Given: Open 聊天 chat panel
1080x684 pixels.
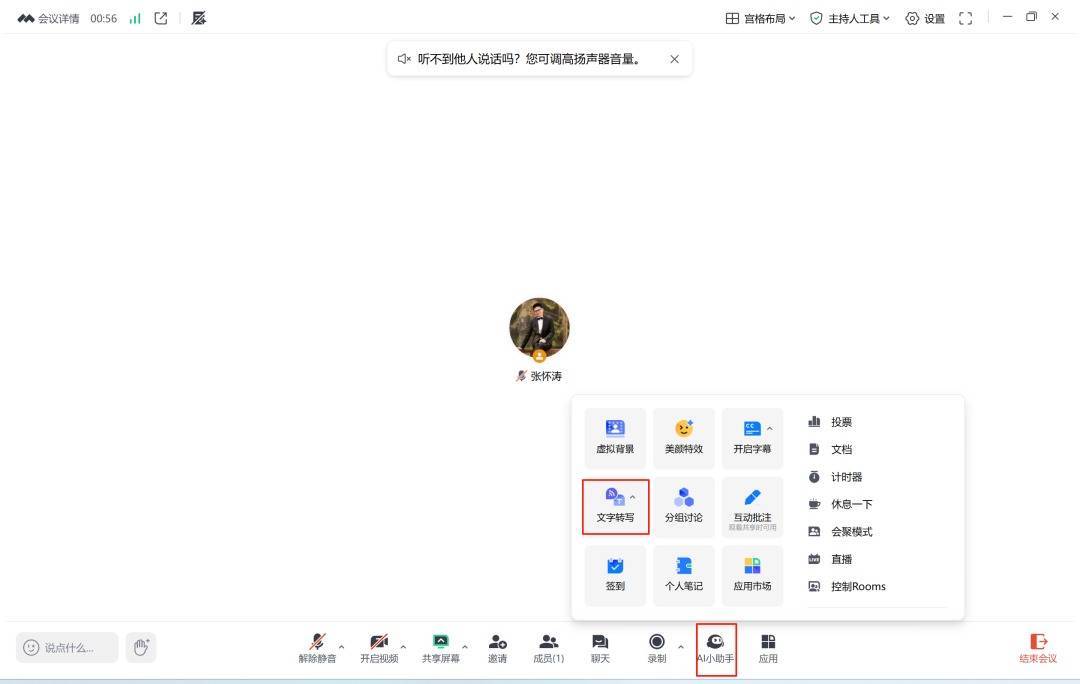Looking at the screenshot, I should (x=600, y=648).
